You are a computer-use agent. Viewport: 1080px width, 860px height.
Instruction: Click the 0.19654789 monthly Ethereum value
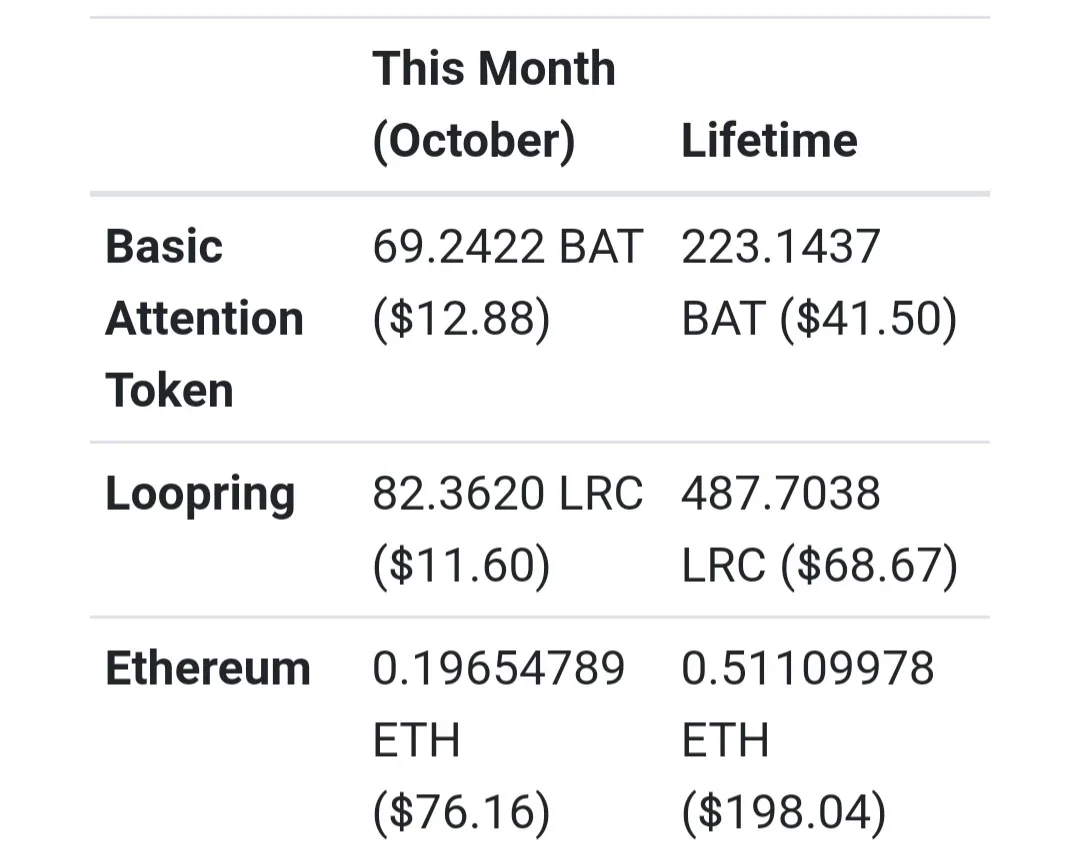(499, 669)
